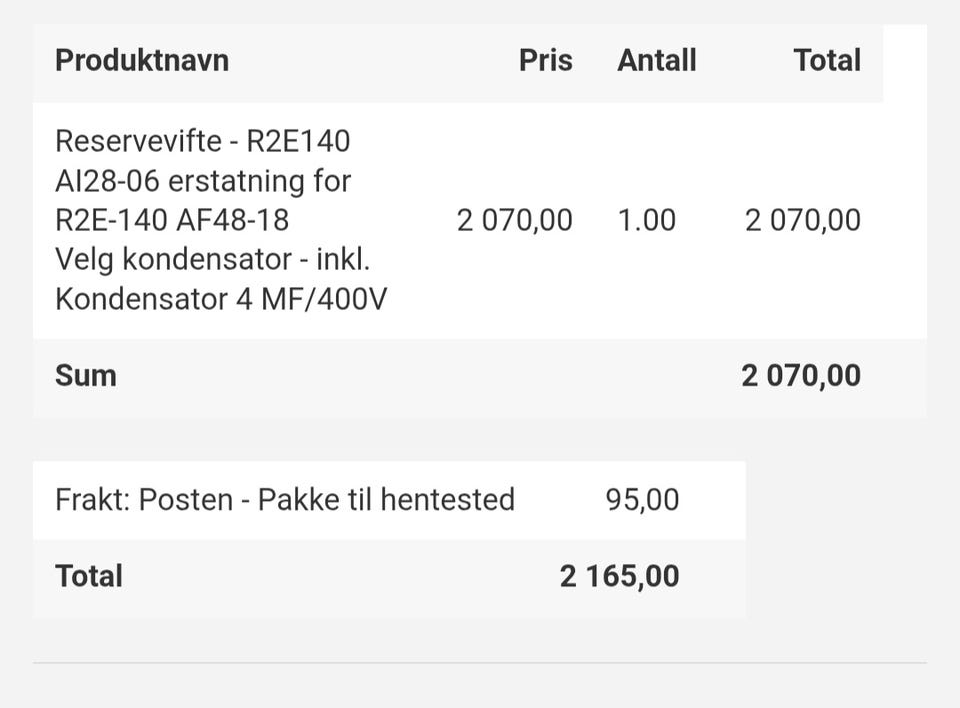Click the AI28-06 erstatning for text line
Screen dimensions: 960x708
[203, 181]
